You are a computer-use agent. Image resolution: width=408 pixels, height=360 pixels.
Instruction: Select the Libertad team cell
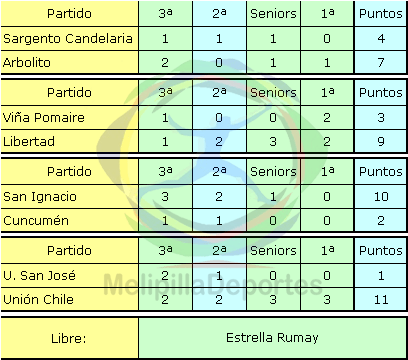tap(69, 141)
